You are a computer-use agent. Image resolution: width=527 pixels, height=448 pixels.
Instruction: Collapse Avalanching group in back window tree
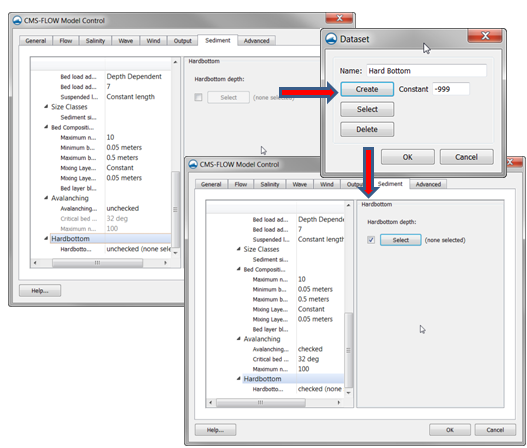click(46, 198)
